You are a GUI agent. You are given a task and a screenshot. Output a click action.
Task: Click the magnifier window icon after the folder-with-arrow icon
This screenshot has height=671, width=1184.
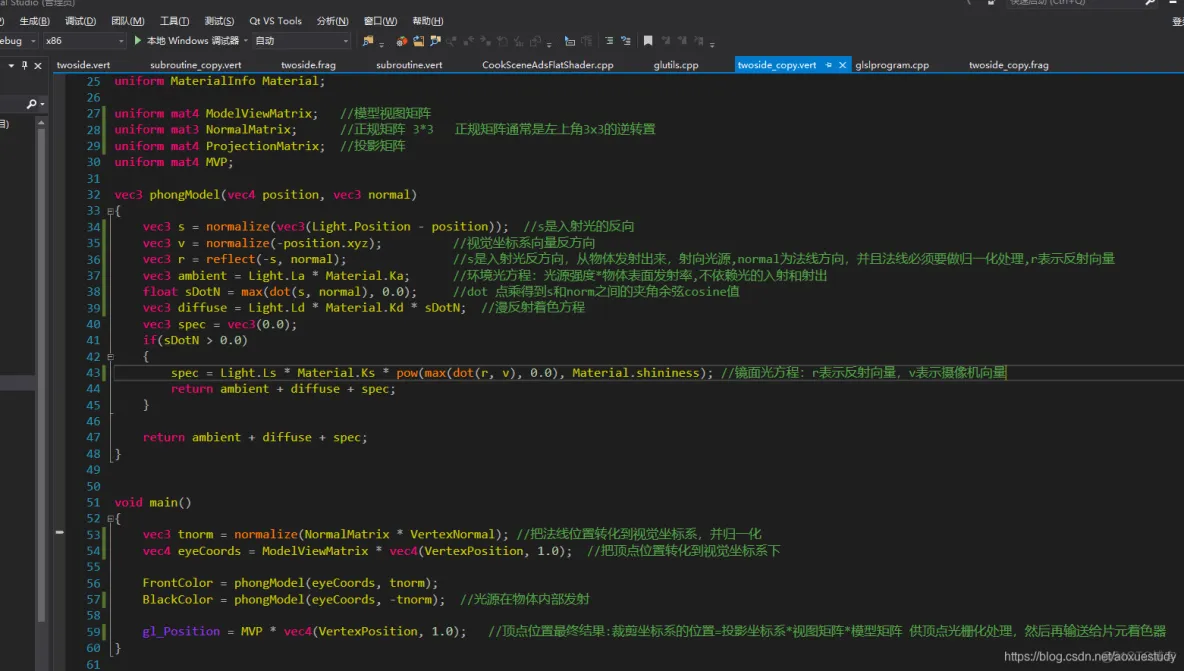click(435, 41)
